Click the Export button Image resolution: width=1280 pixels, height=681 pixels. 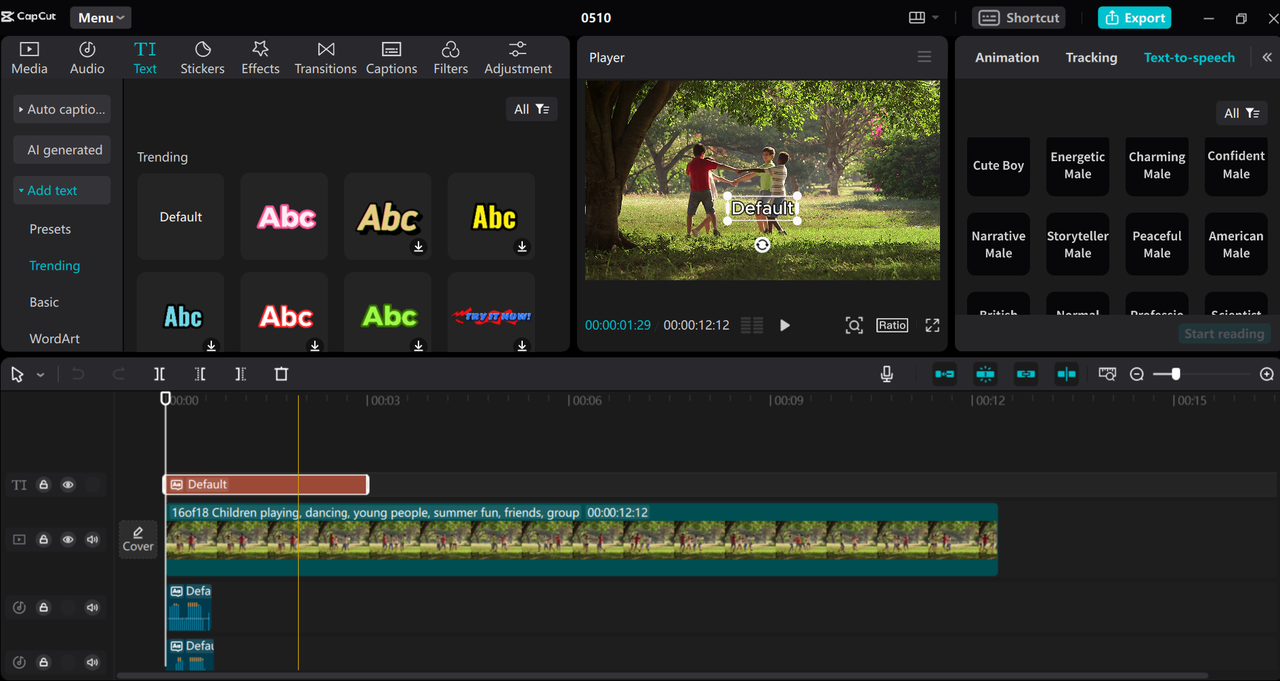pos(1134,17)
